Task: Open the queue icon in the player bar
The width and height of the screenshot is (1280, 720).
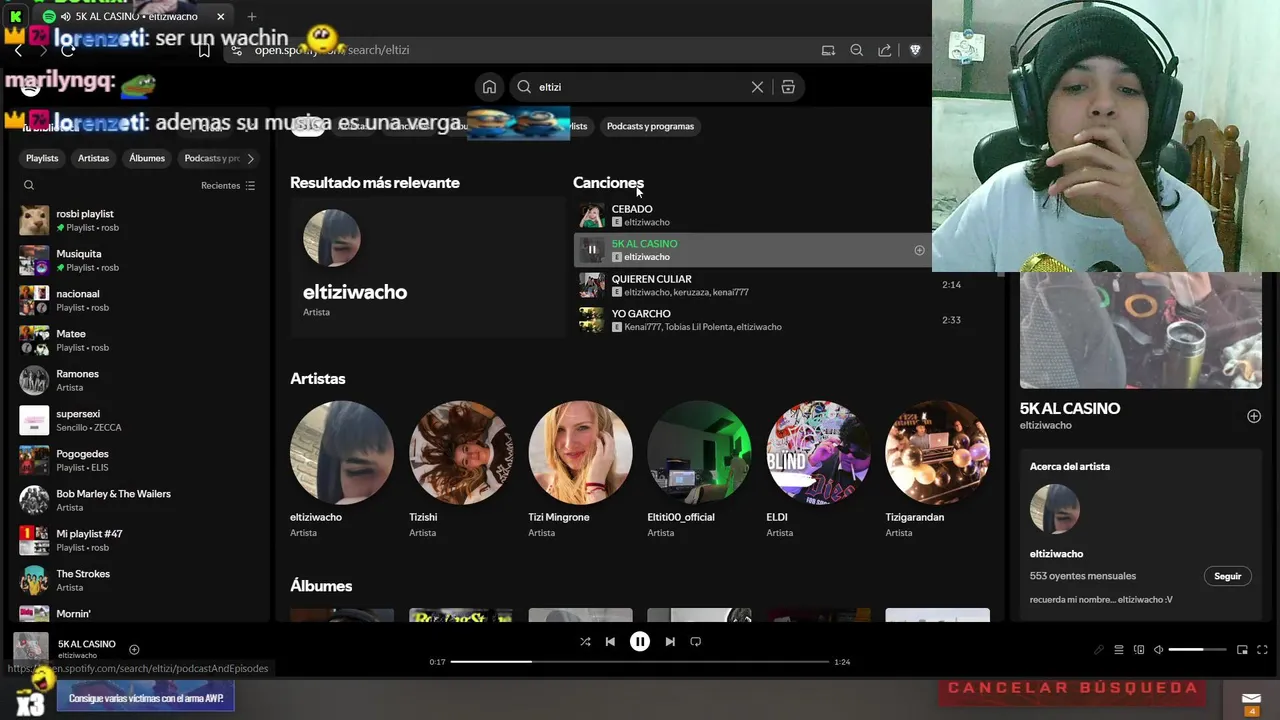Action: pos(1119,650)
